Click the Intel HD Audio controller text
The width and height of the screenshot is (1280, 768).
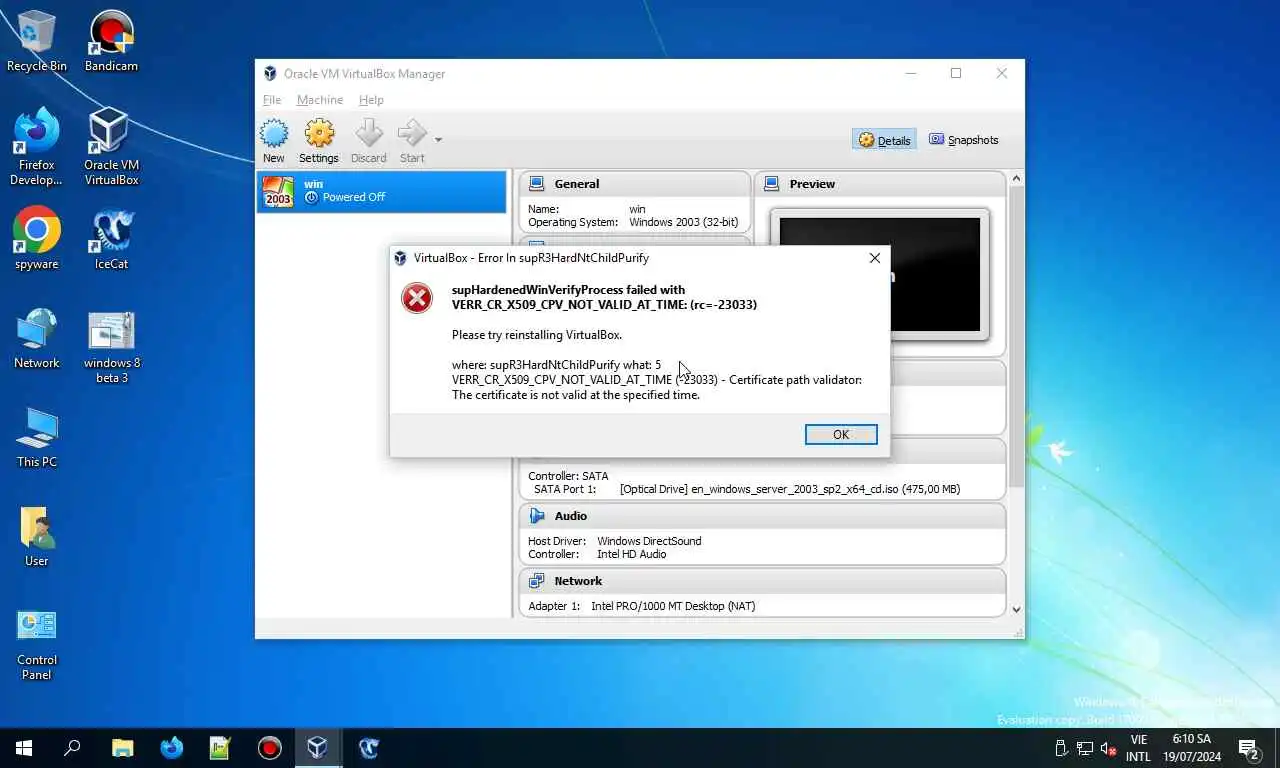coord(631,554)
